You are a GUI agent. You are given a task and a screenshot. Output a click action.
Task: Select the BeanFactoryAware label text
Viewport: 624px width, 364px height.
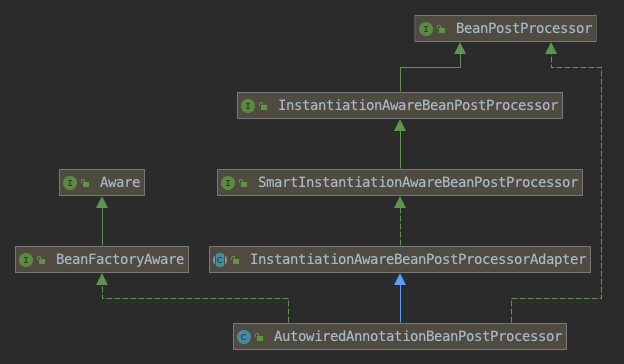(x=120, y=259)
